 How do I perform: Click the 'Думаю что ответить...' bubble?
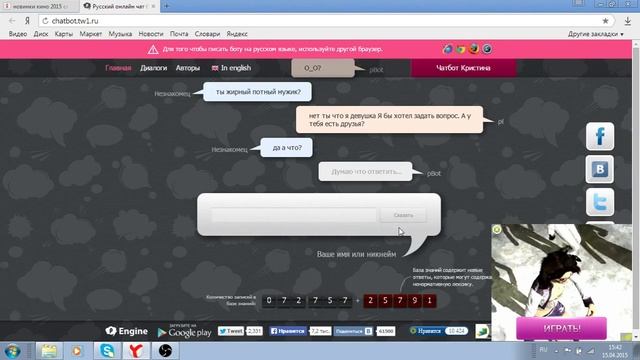(365, 171)
